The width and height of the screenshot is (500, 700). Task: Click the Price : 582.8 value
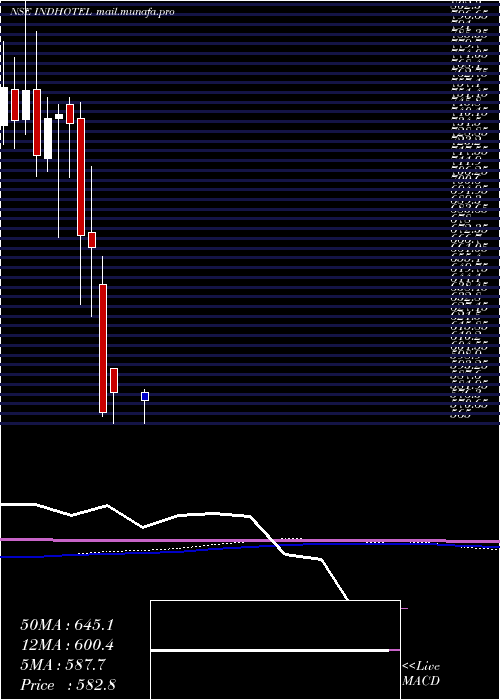coord(68,685)
